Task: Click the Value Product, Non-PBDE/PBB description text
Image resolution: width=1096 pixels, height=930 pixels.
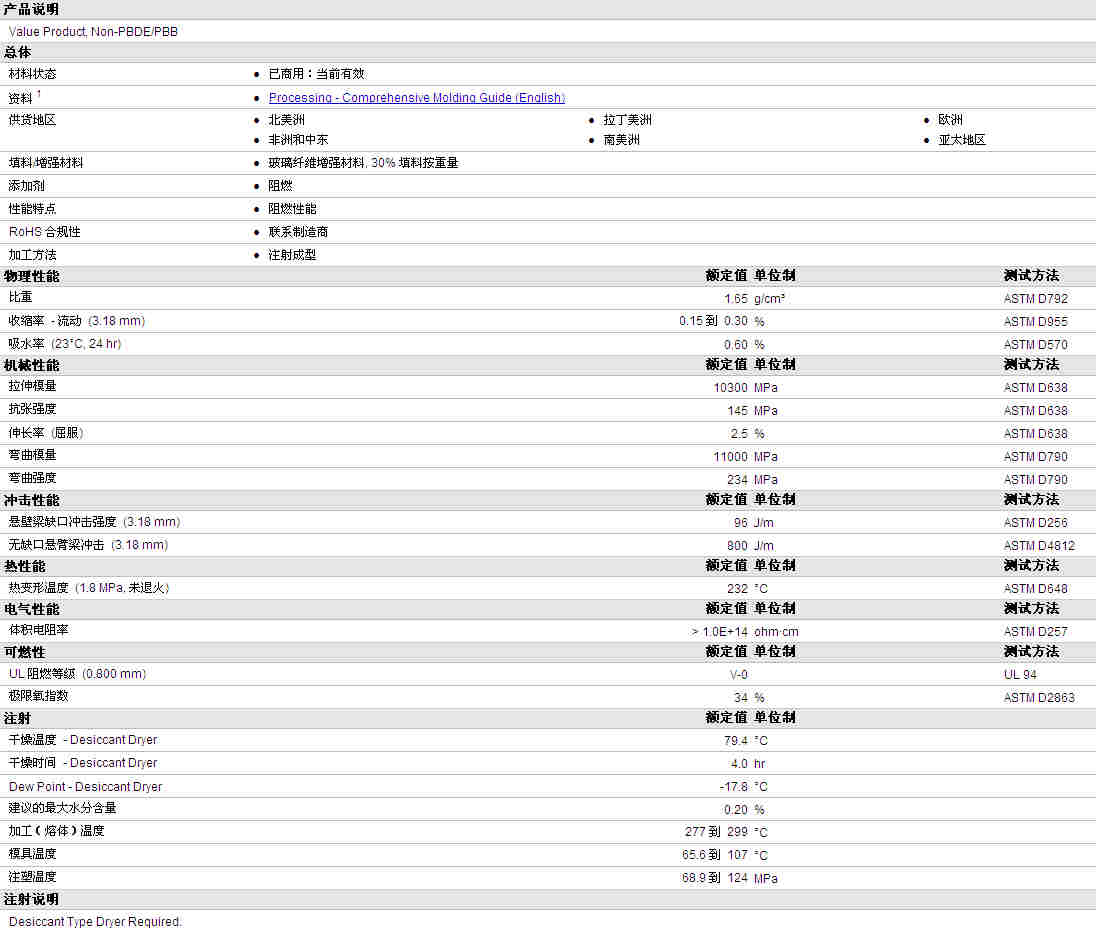Action: tap(94, 32)
